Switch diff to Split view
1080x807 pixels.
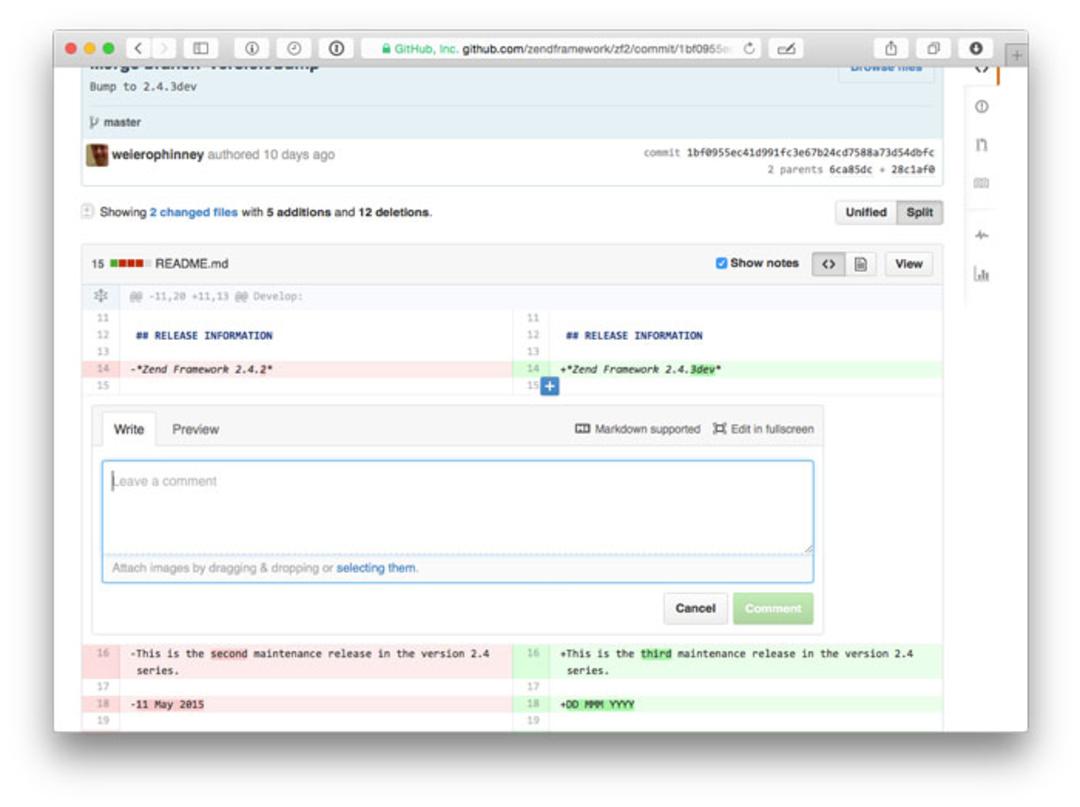point(920,212)
